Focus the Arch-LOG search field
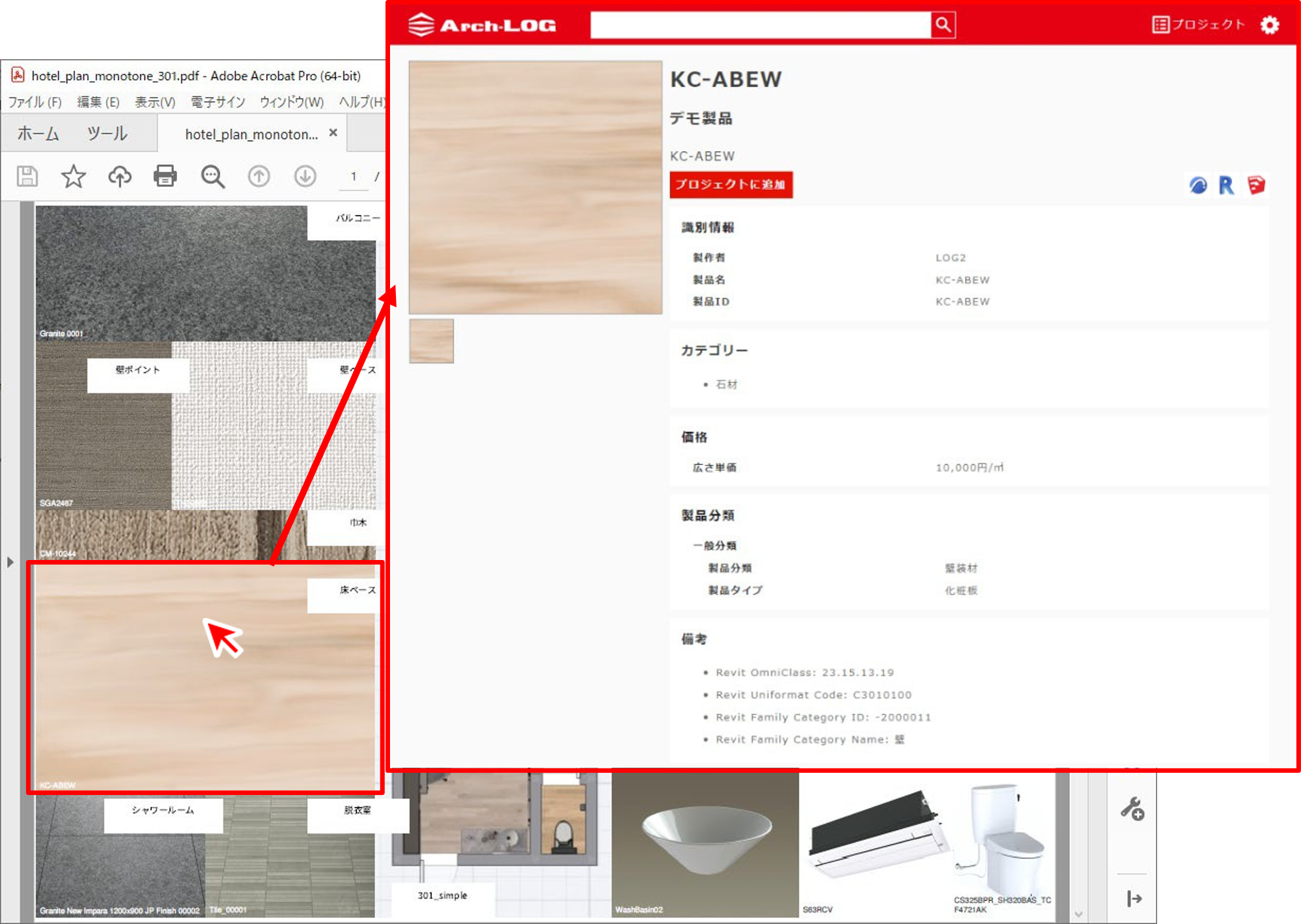1301x924 pixels. click(761, 25)
